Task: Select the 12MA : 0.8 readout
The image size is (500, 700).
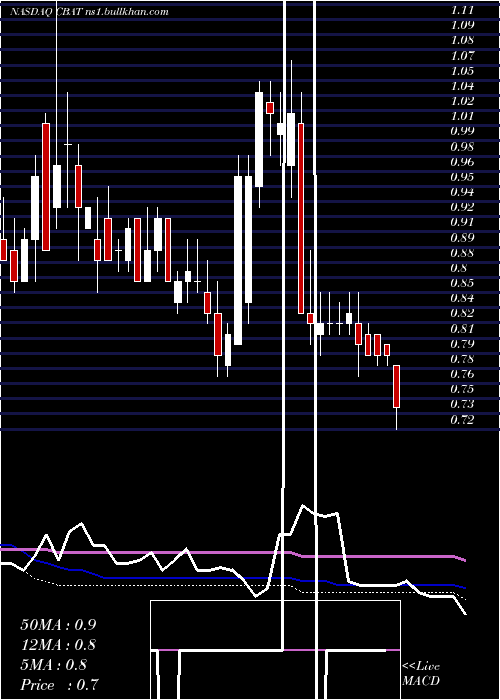Action: [x=58, y=645]
